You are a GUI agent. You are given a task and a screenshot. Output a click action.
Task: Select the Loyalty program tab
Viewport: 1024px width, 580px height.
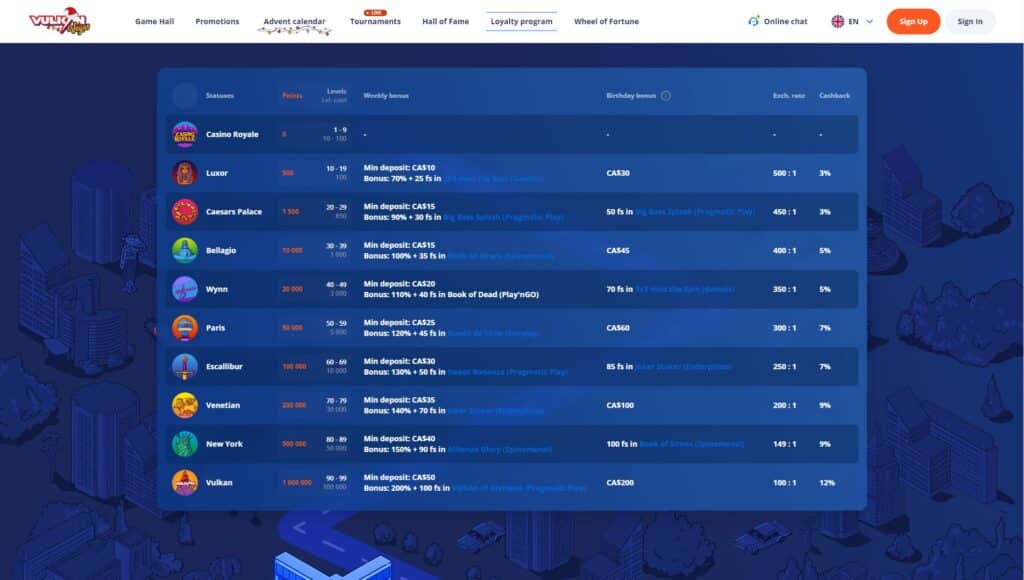pyautogui.click(x=521, y=22)
